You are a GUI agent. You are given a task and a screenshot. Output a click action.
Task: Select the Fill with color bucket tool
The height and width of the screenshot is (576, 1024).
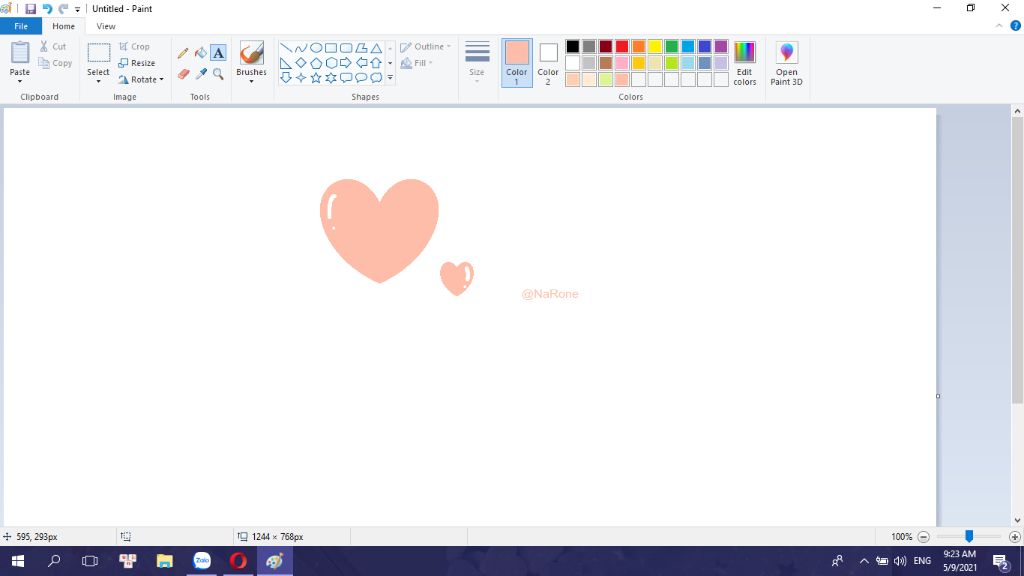(200, 53)
